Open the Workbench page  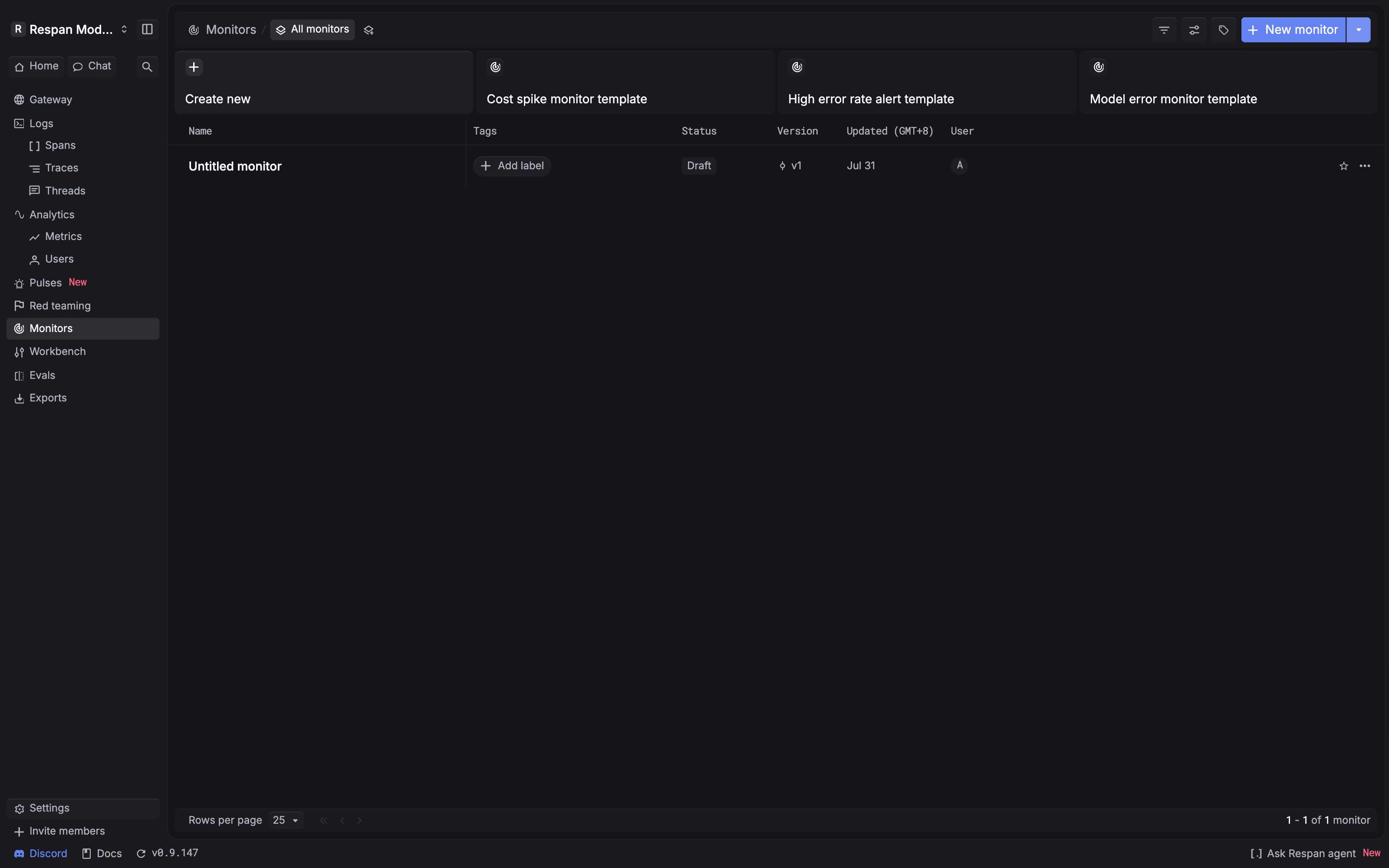pos(83,352)
